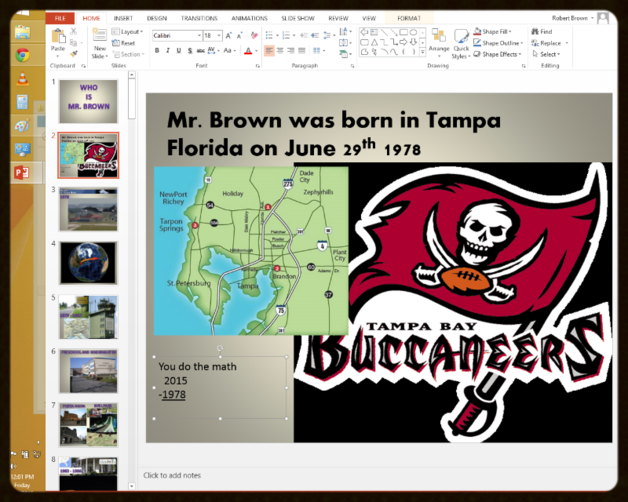Viewport: 628px width, 502px height.
Task: Select slide 1 thumbnail Who Is Mr. Brown
Action: click(89, 101)
